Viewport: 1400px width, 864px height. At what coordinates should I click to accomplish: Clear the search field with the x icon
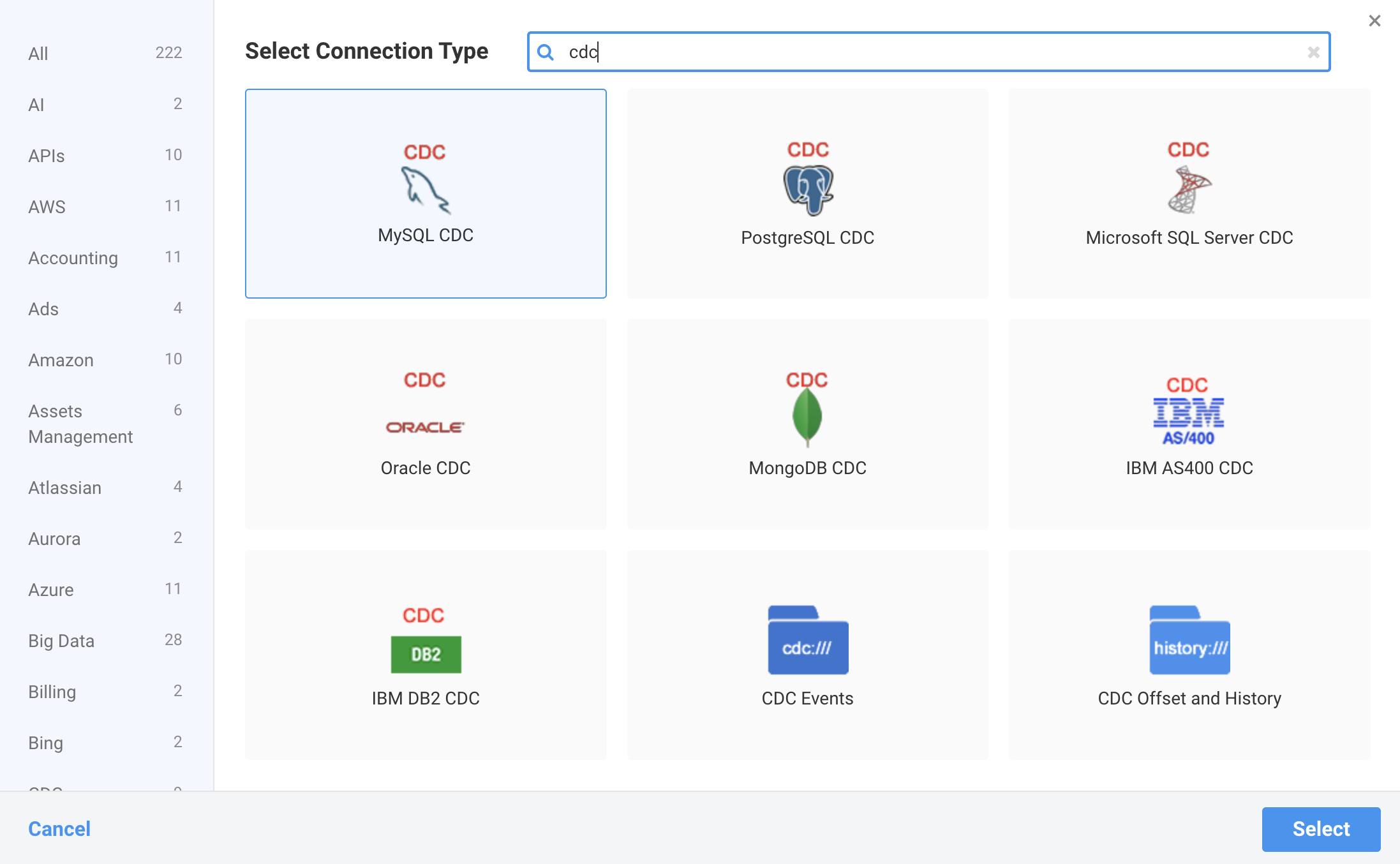pos(1314,52)
